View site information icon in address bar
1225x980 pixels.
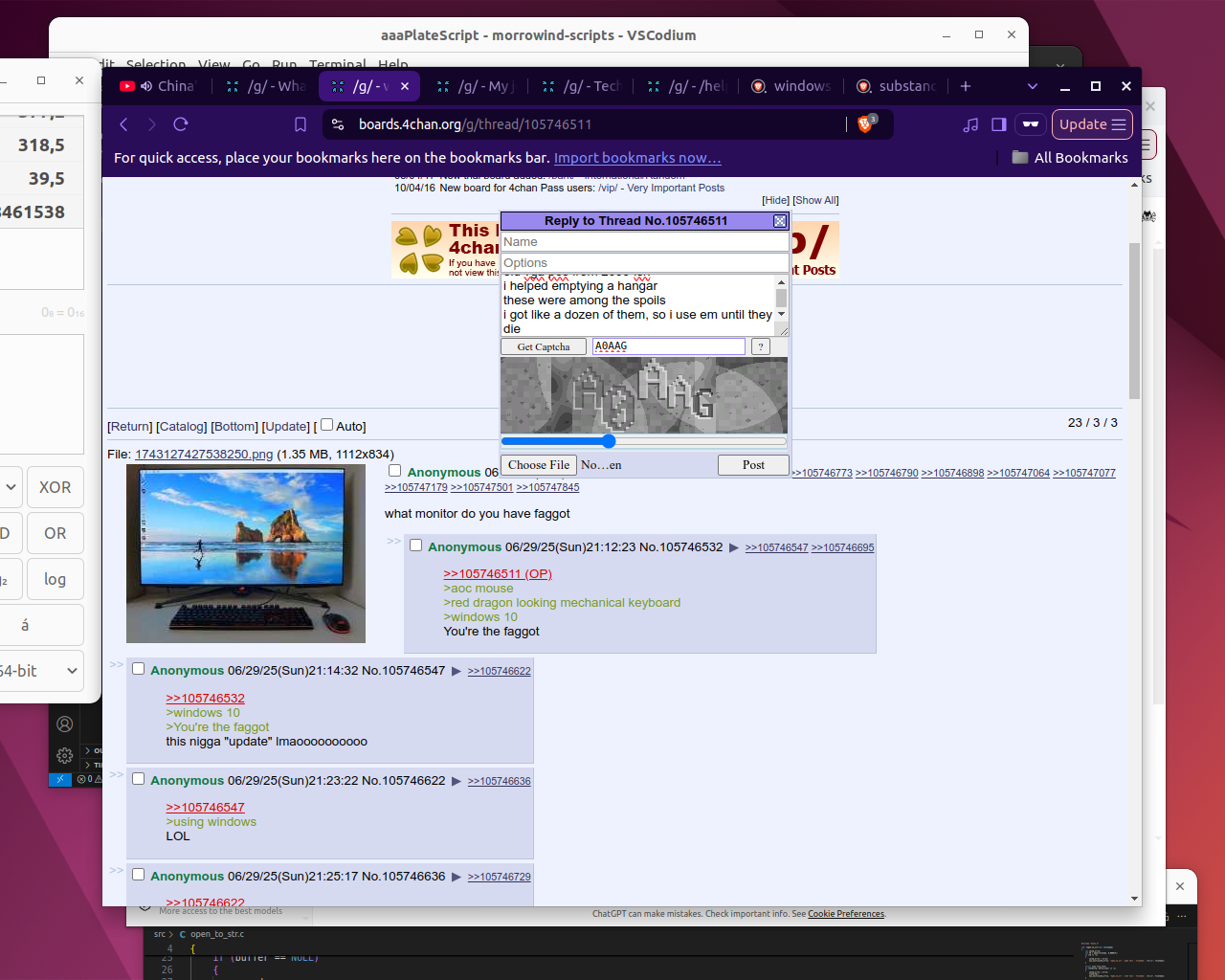(338, 124)
